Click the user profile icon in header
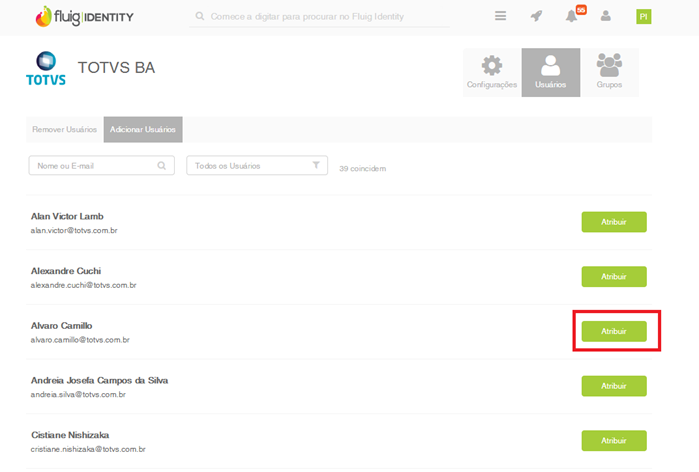The image size is (699, 472). pos(605,16)
